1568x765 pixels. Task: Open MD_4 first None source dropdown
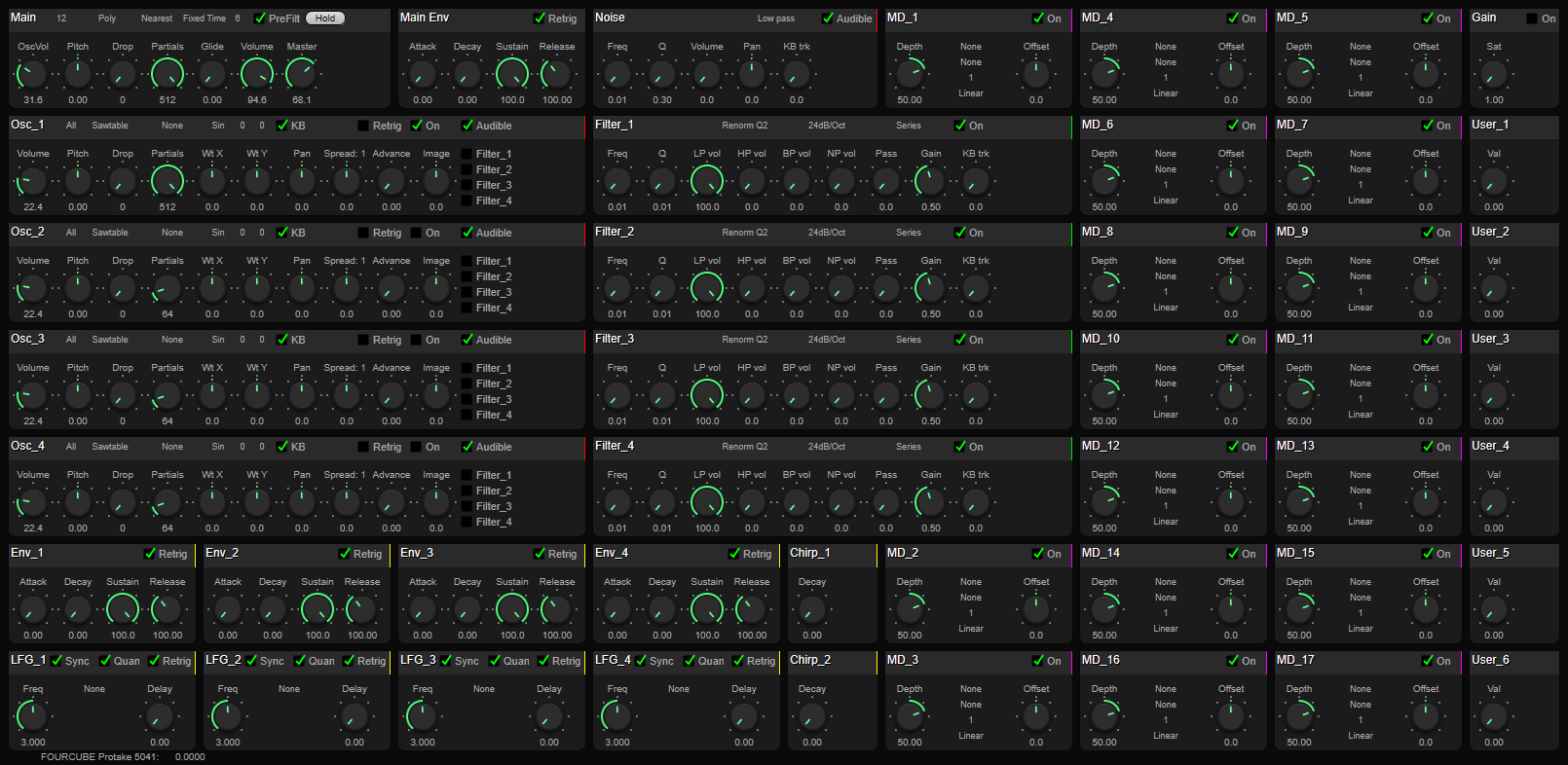pos(1166,47)
